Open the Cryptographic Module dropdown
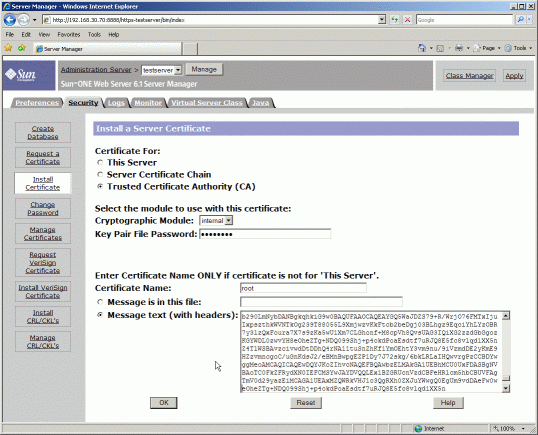This screenshot has width=538, height=435. (216, 221)
